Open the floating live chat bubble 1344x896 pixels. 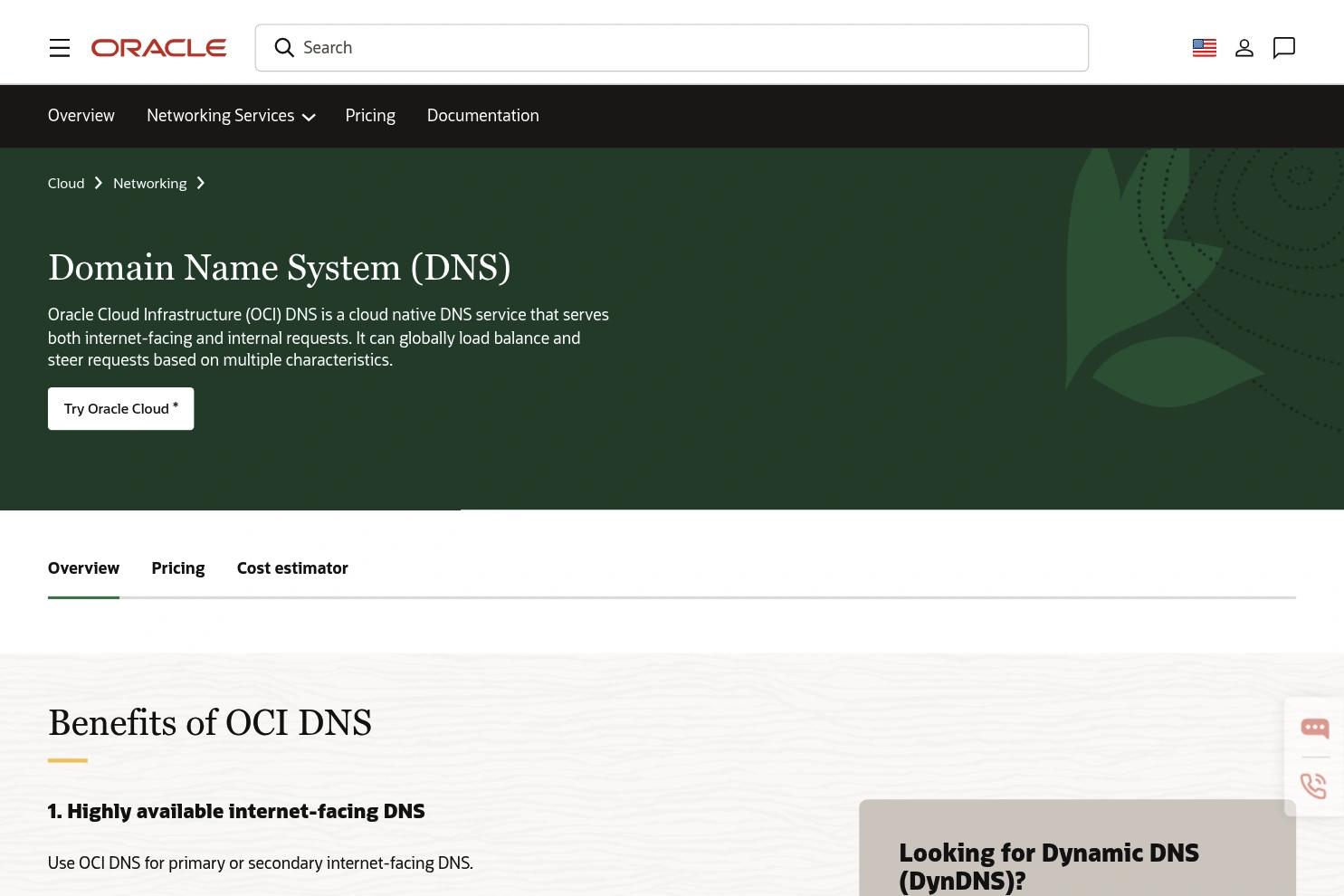(x=1315, y=728)
